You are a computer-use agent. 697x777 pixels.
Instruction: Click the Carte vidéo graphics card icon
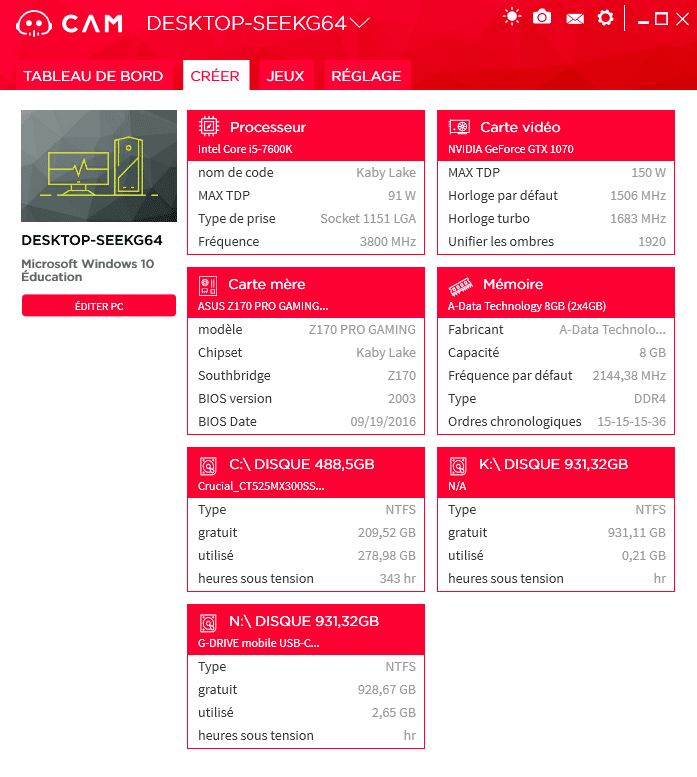coord(459,127)
